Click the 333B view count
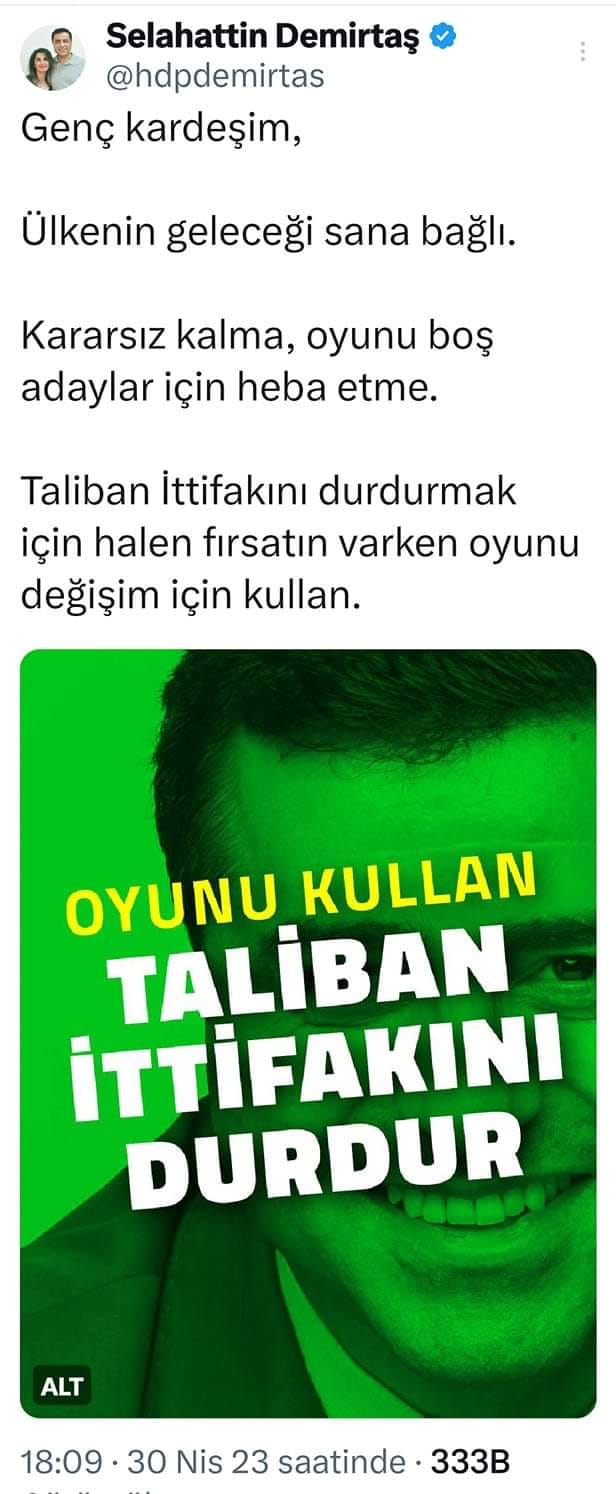This screenshot has height=1494, width=616. coord(470,1461)
